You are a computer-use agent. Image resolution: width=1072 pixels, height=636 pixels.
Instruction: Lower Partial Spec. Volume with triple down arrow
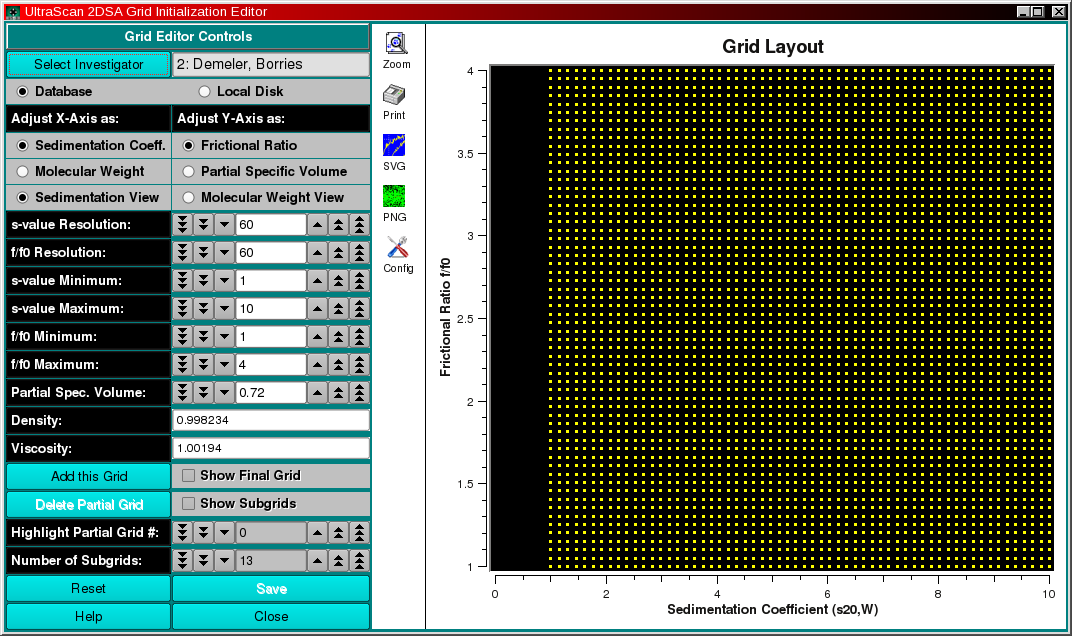[183, 393]
